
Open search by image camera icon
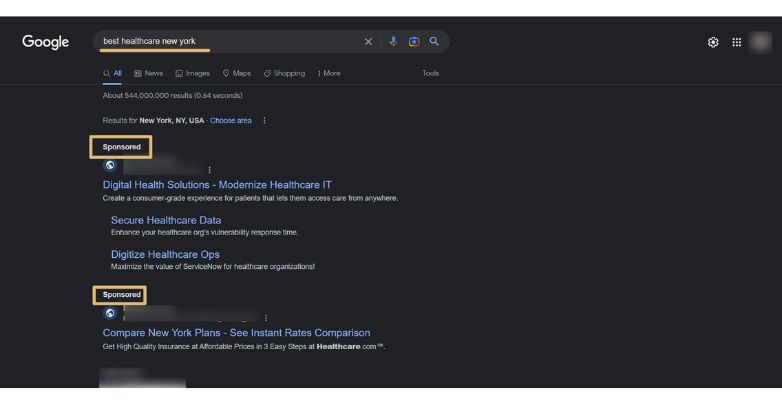(414, 41)
